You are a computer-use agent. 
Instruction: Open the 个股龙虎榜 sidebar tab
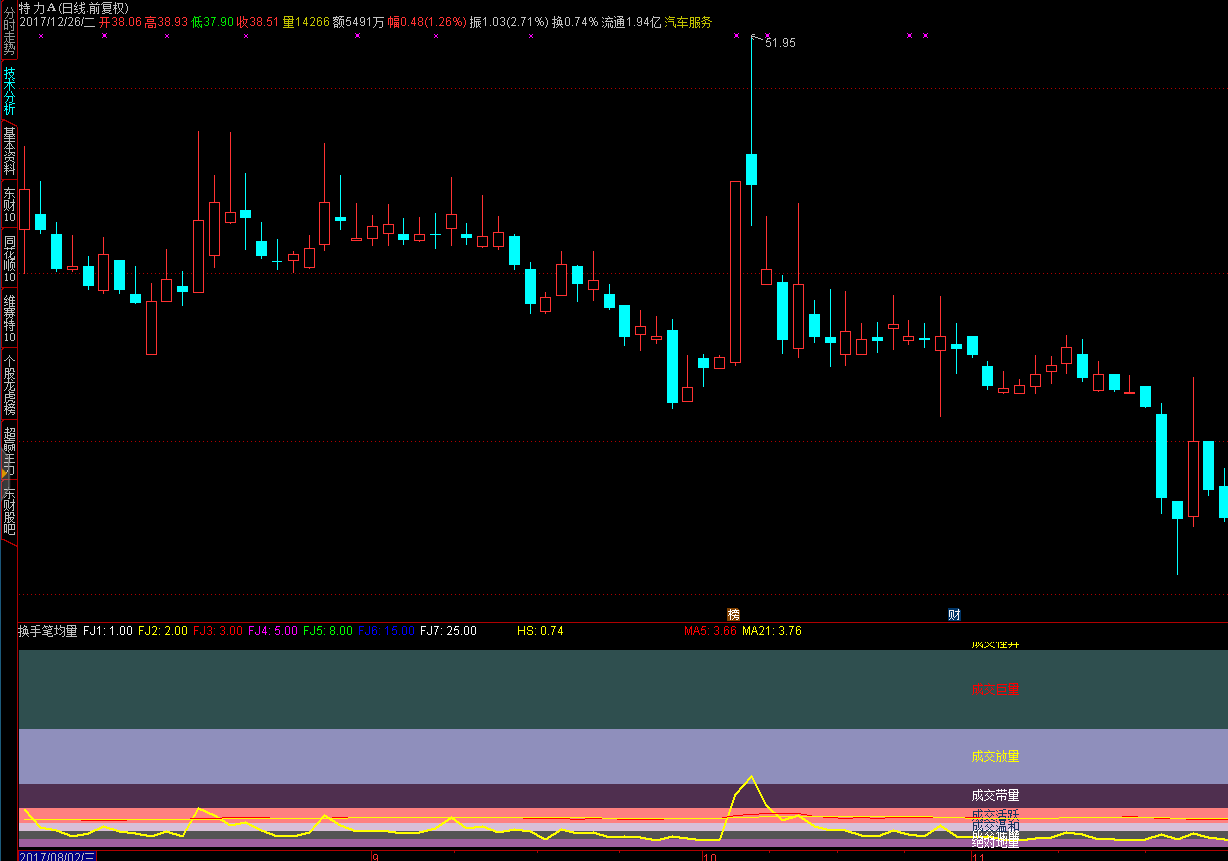(9, 385)
